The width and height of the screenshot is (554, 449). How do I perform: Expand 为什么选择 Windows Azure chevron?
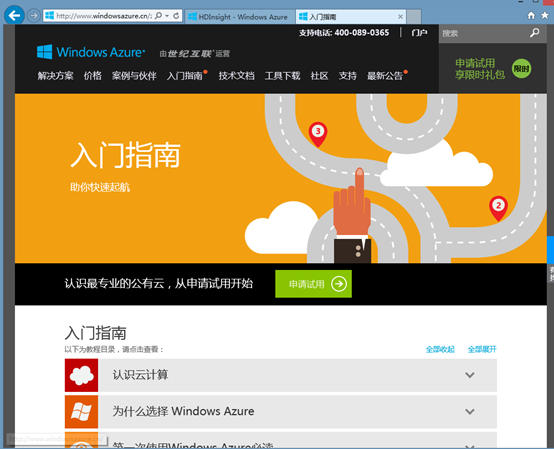point(470,412)
